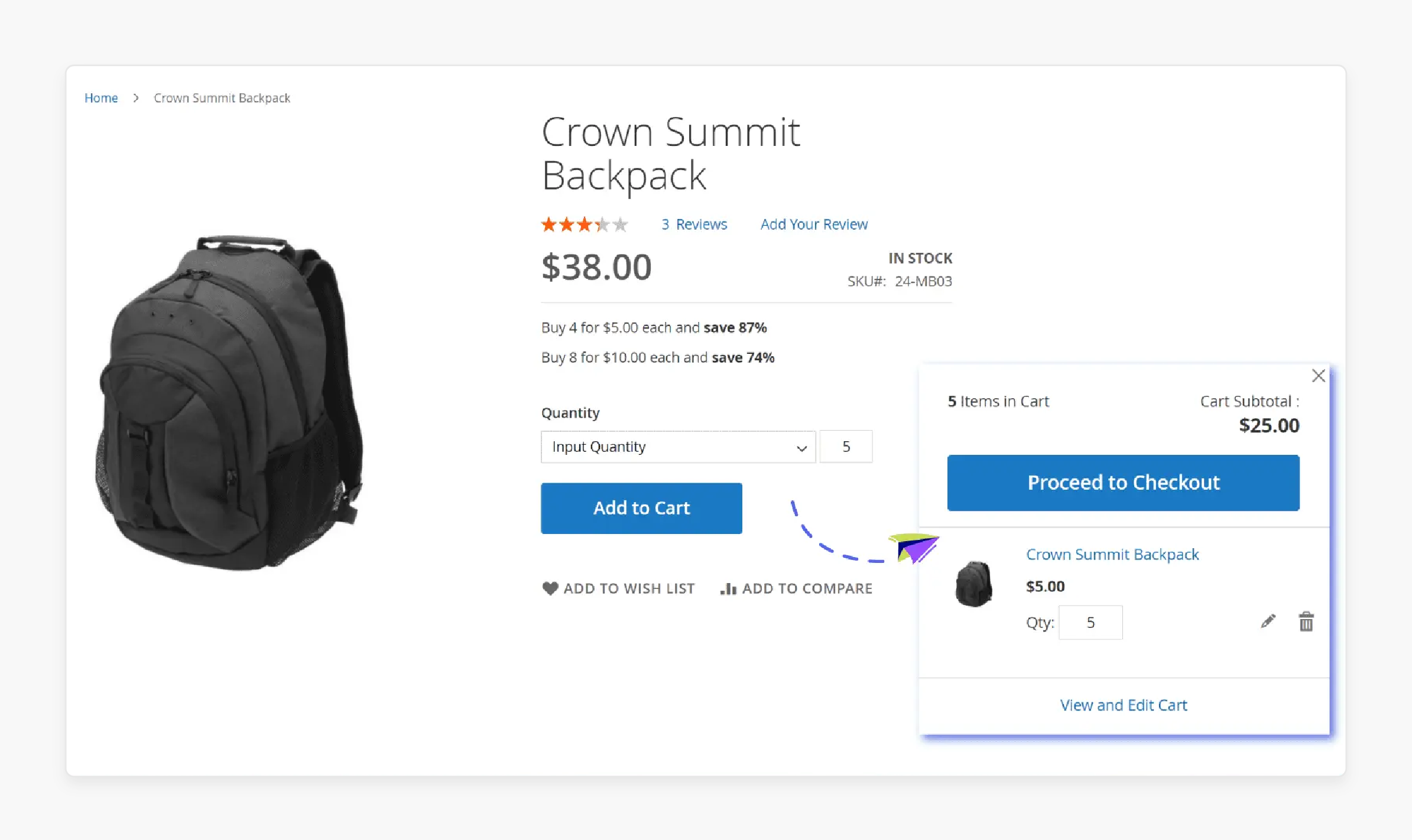Open the Input Quantity dropdown selector
The image size is (1412, 840).
pos(678,447)
